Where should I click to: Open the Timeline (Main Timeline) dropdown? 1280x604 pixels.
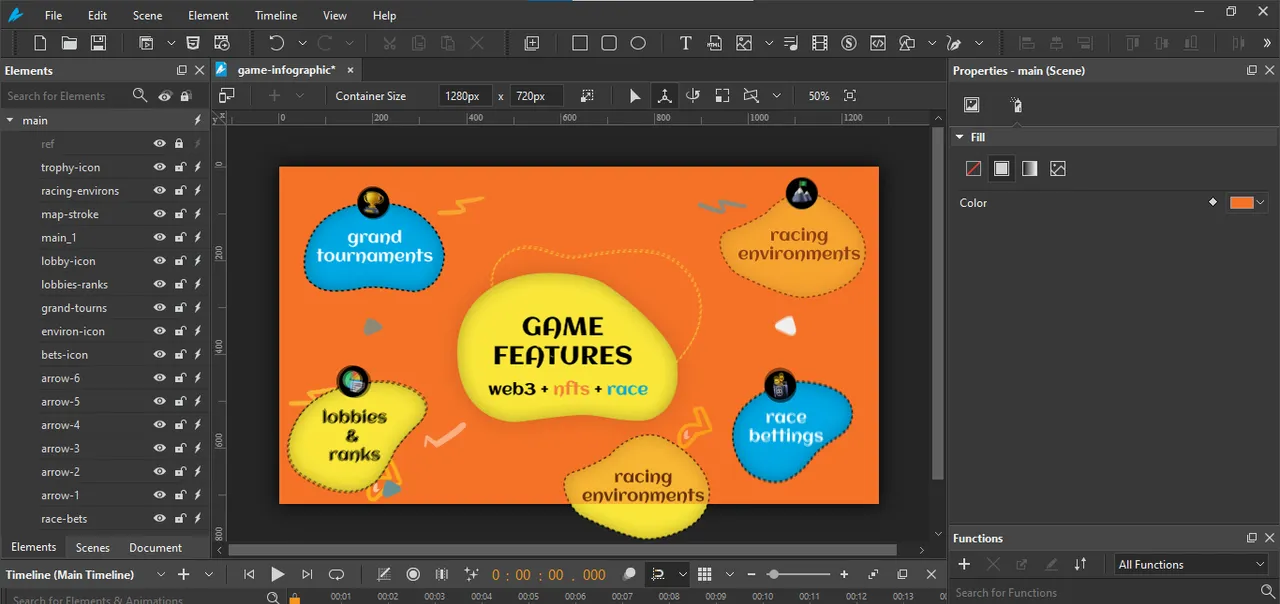coord(161,574)
